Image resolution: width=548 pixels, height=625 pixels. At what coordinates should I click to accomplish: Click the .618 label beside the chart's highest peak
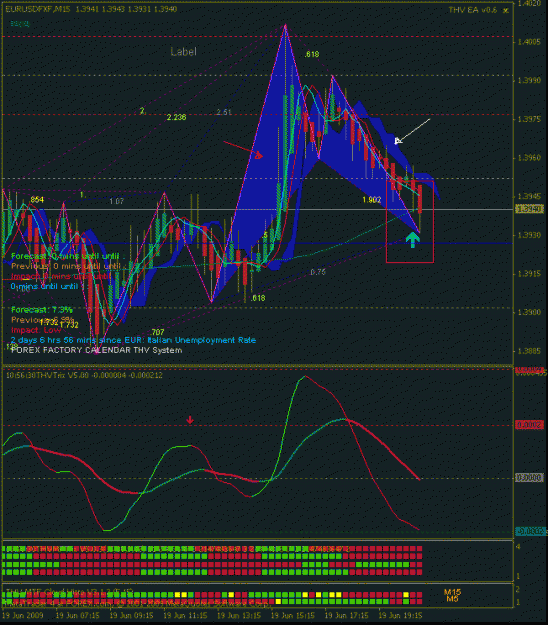click(x=311, y=54)
